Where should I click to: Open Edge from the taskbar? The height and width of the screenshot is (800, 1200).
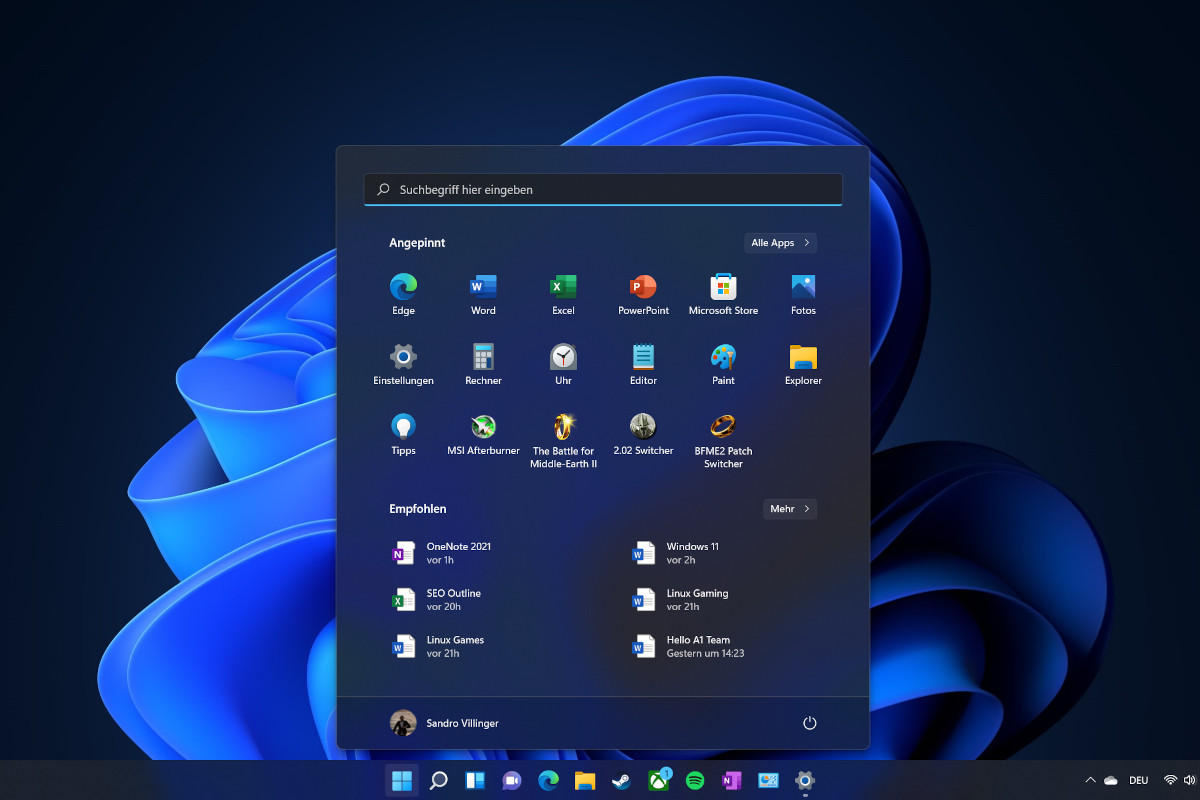click(x=548, y=780)
